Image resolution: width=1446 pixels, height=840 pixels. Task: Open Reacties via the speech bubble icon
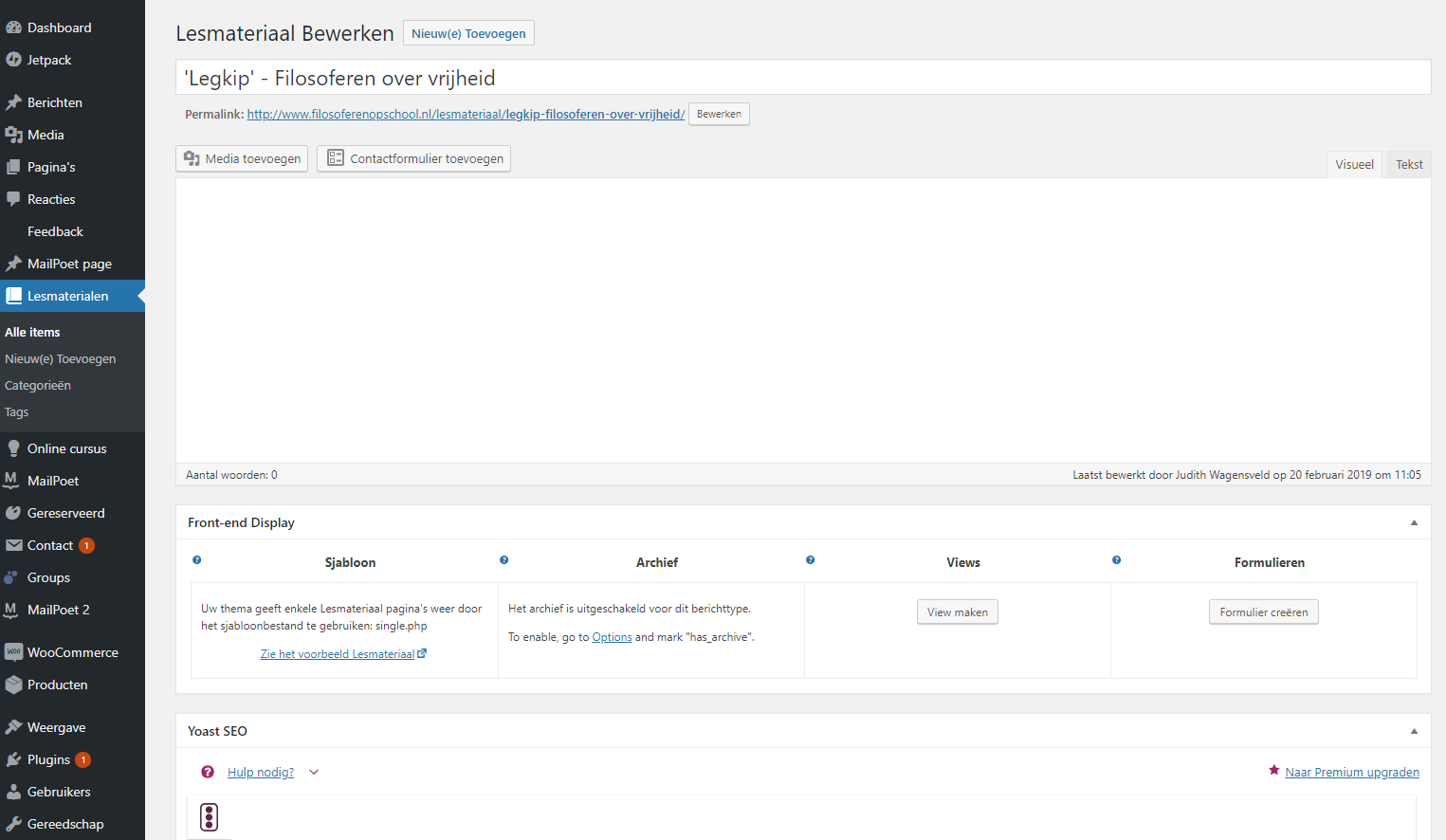tap(14, 199)
